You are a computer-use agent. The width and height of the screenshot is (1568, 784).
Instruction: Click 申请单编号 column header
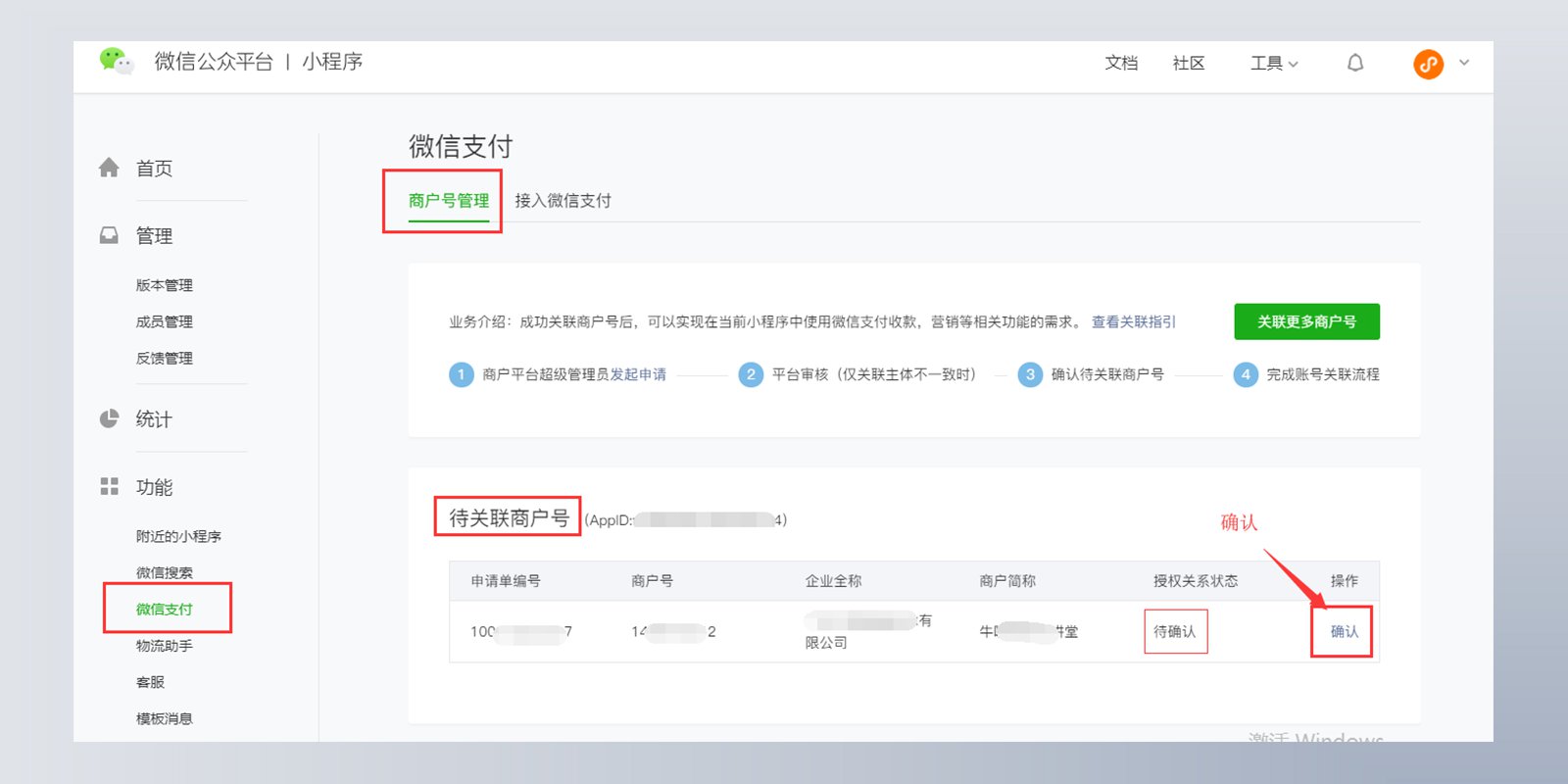[506, 580]
